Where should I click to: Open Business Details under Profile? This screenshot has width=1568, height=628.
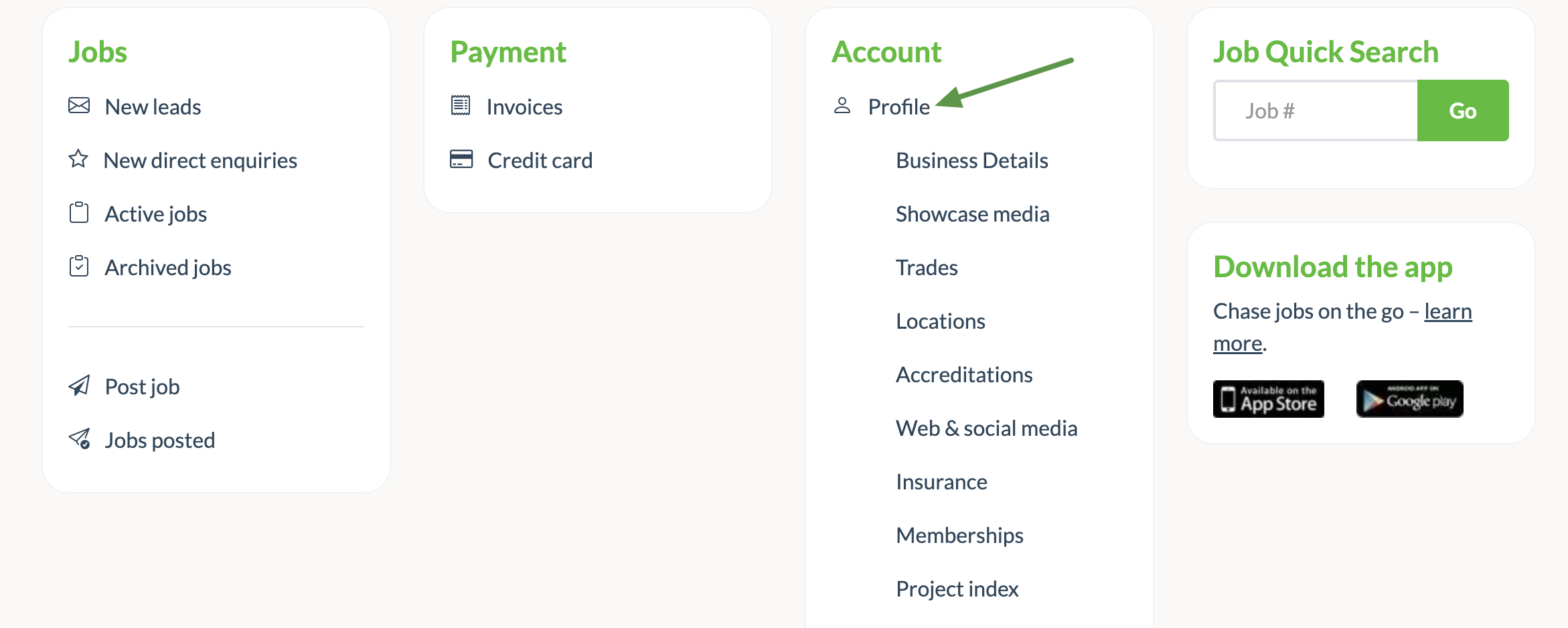pyautogui.click(x=971, y=161)
